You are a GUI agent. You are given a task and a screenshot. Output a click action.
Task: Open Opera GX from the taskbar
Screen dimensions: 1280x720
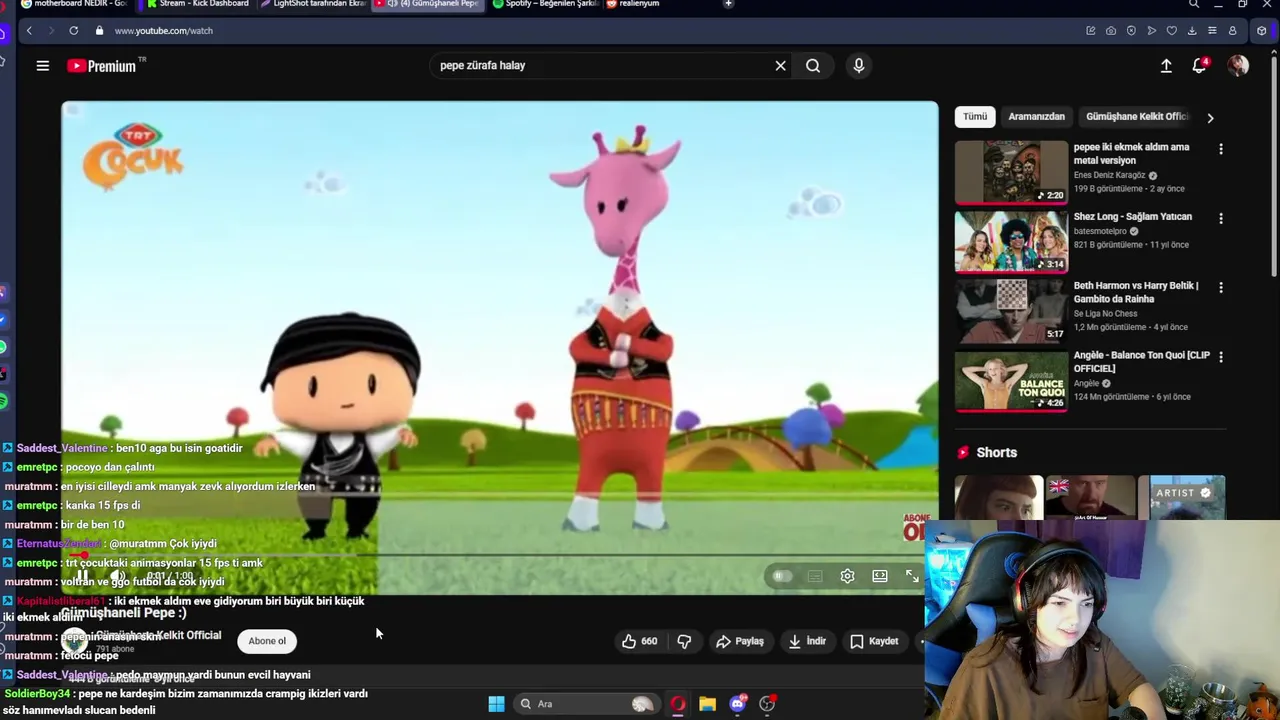tap(678, 704)
